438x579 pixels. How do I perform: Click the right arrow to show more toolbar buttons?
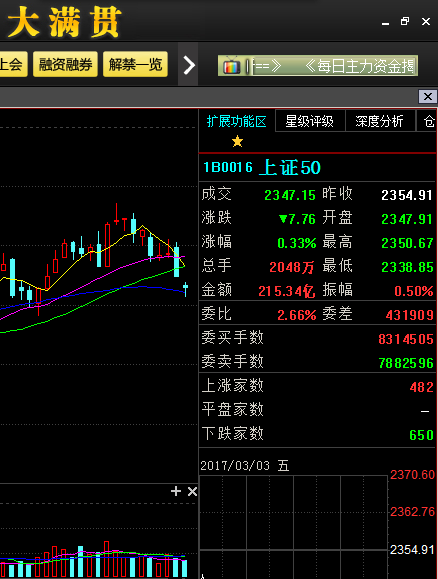point(189,65)
